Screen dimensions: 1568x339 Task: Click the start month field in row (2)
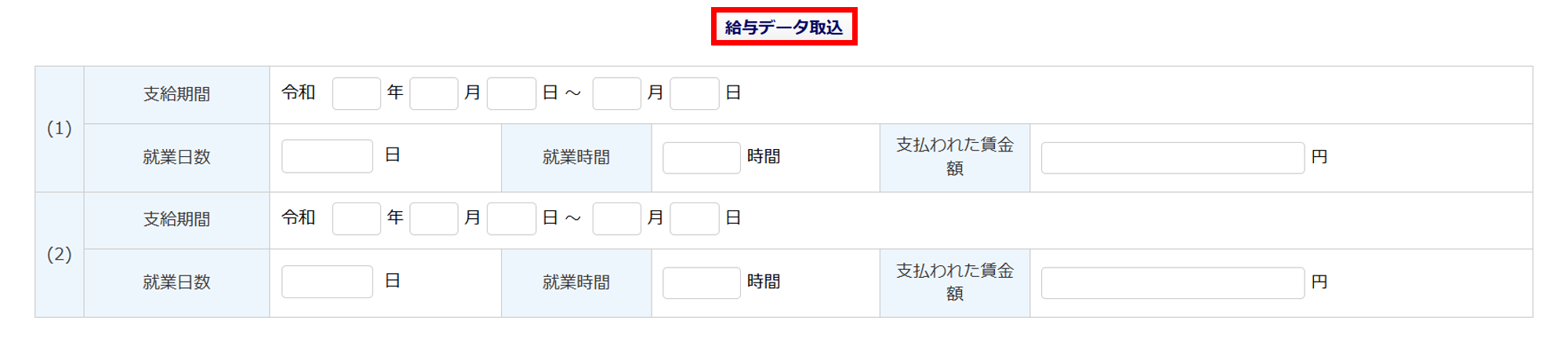pos(434,219)
